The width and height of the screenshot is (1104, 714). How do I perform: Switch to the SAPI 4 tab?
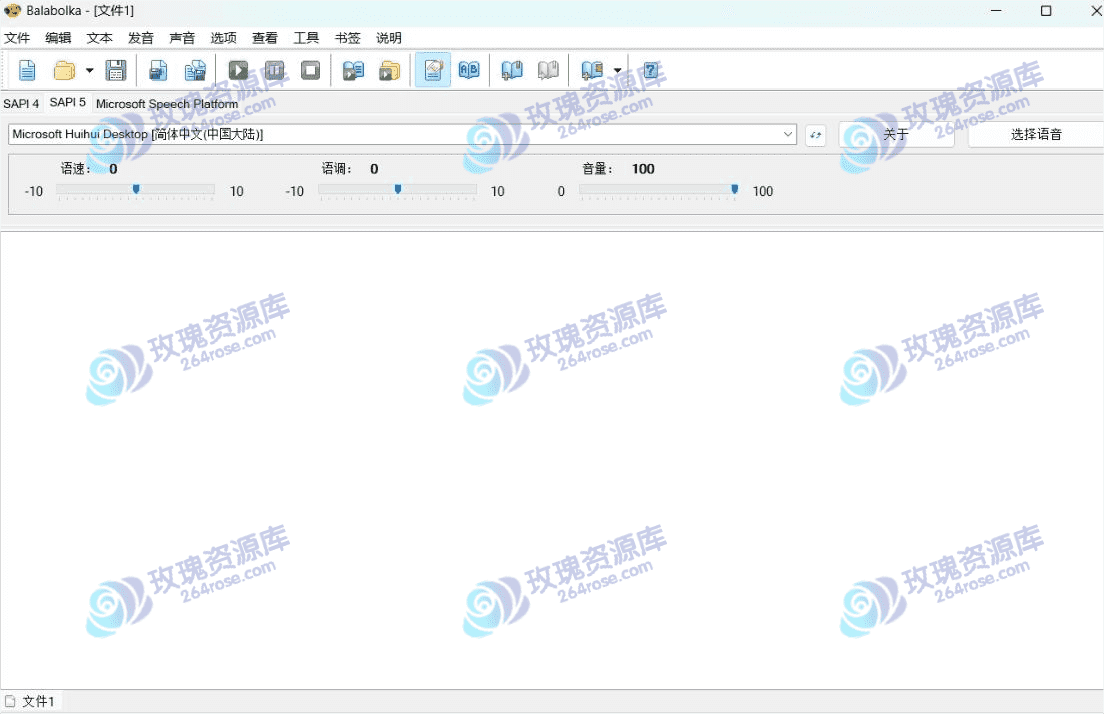pos(21,104)
